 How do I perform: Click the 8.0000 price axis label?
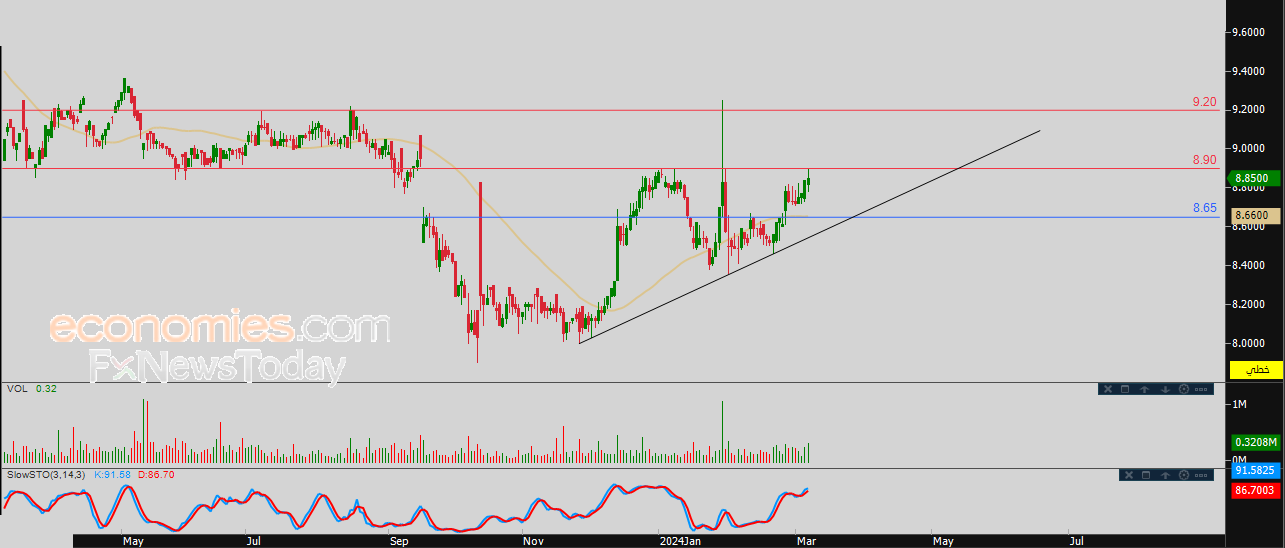tap(1250, 343)
